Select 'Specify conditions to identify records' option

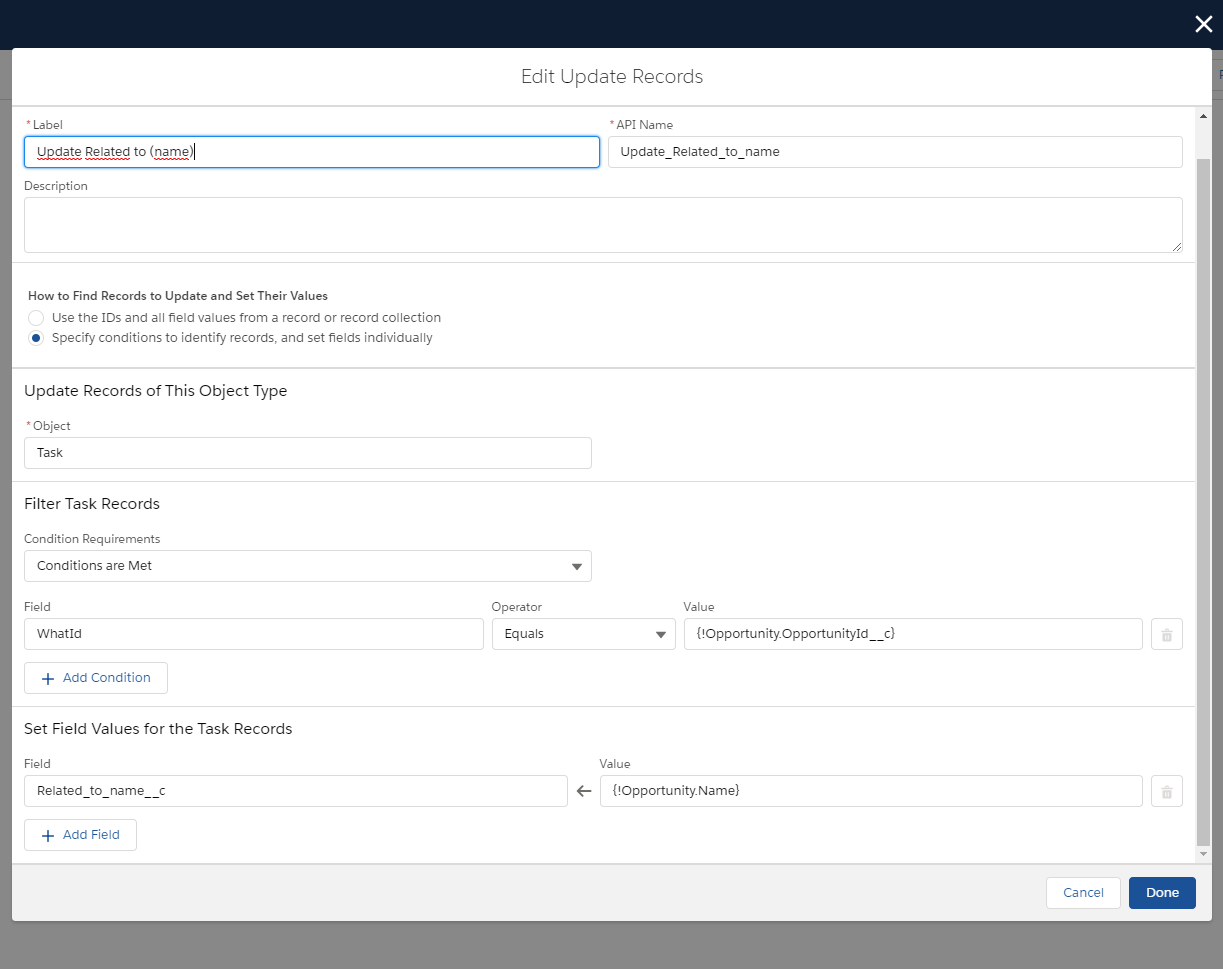coord(36,338)
